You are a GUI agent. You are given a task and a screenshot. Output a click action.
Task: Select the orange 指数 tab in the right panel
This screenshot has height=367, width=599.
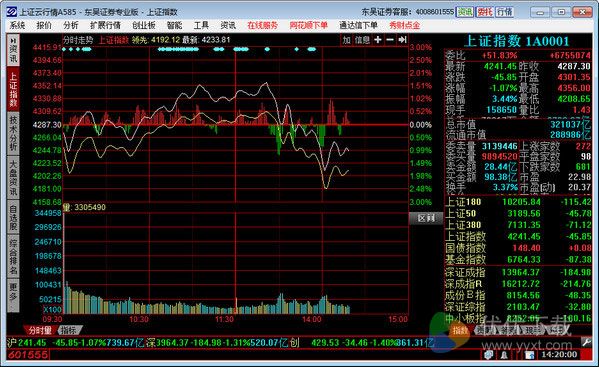(x=460, y=330)
